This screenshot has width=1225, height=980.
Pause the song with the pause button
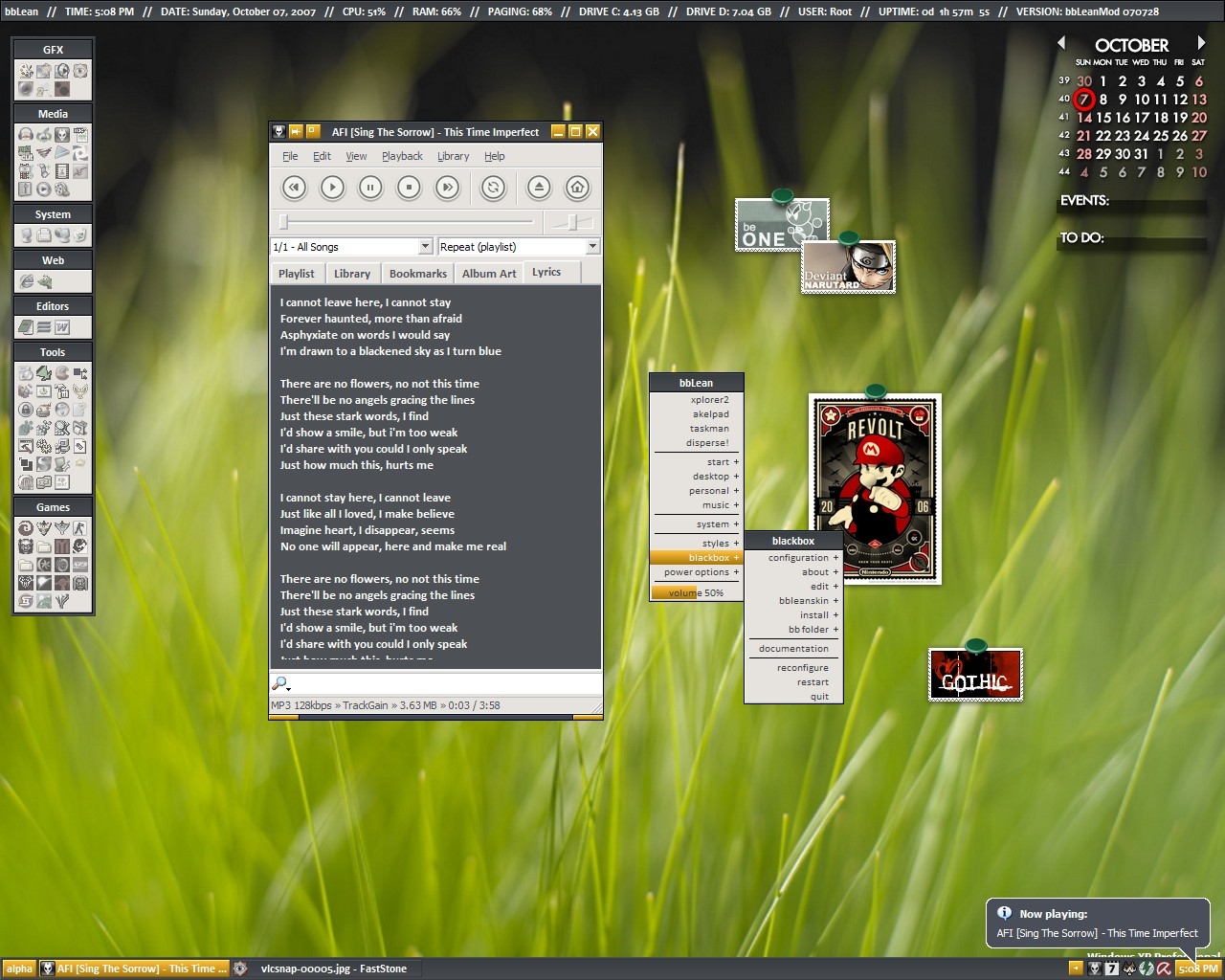coord(370,188)
